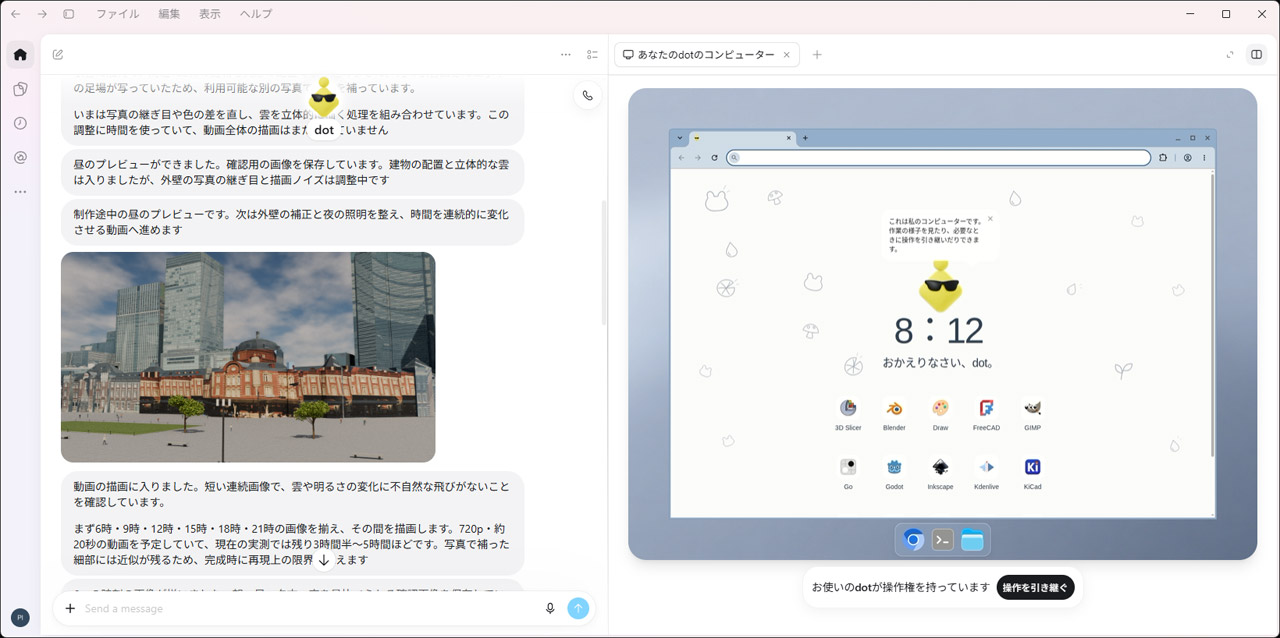Click the chat scrollbar
1280x638 pixels.
pyautogui.click(x=604, y=262)
